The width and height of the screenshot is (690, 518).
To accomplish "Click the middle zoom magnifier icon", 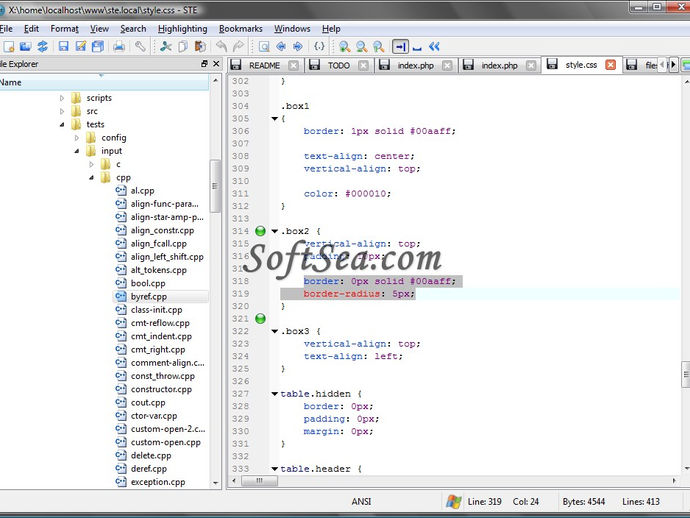I will coord(361,46).
